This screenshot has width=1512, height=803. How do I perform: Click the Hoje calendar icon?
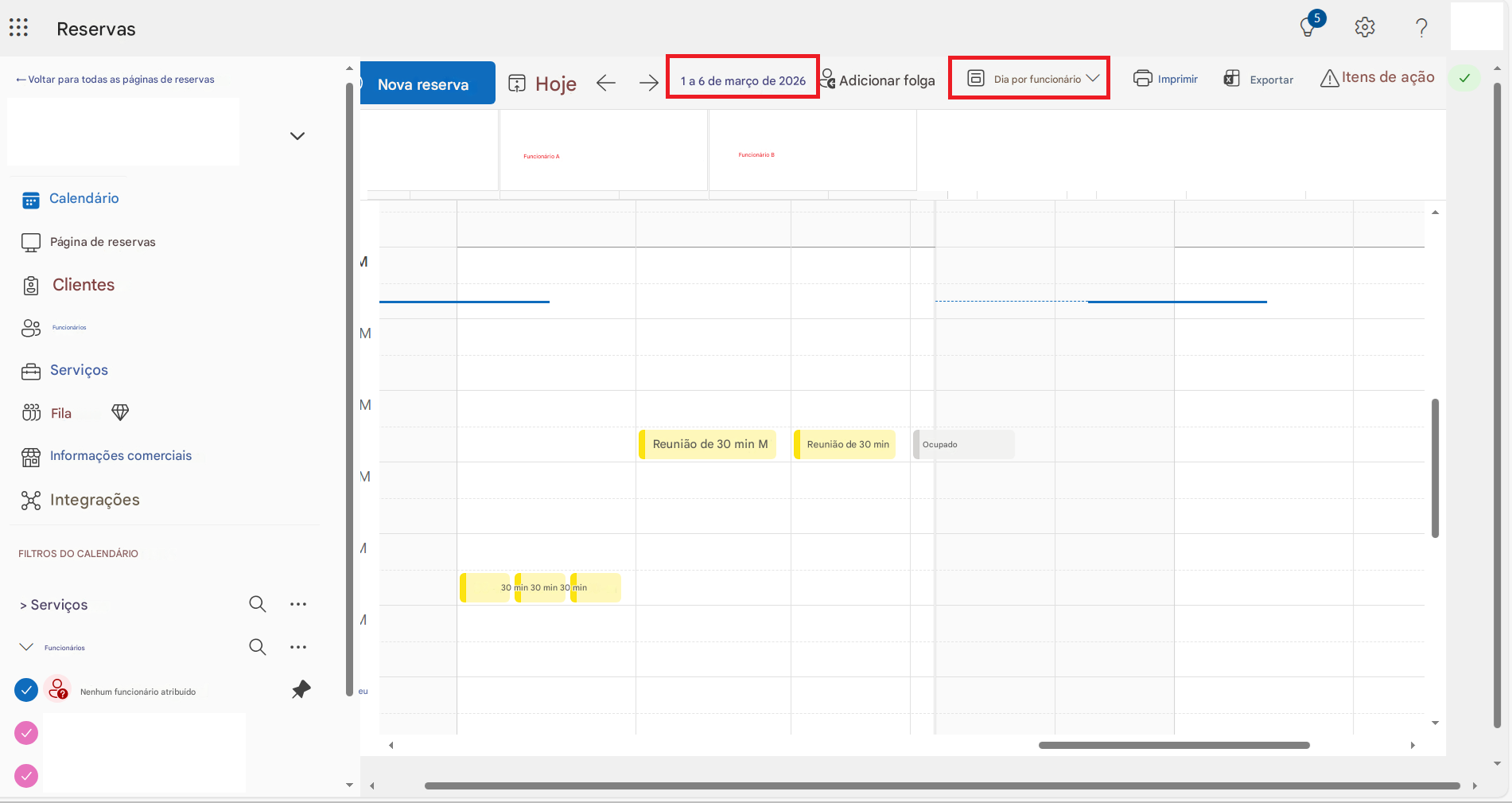click(517, 84)
